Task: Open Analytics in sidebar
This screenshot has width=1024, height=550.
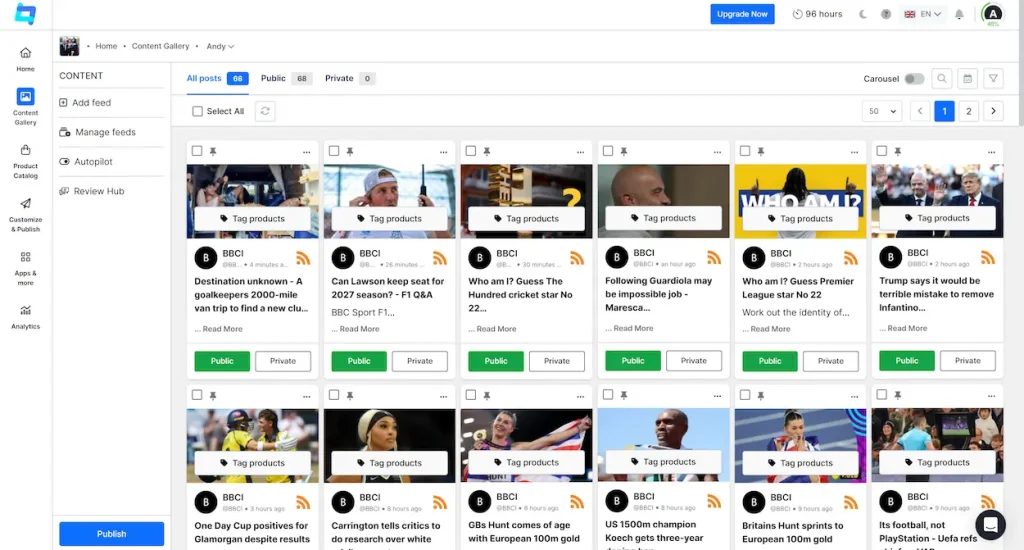Action: coord(25,317)
